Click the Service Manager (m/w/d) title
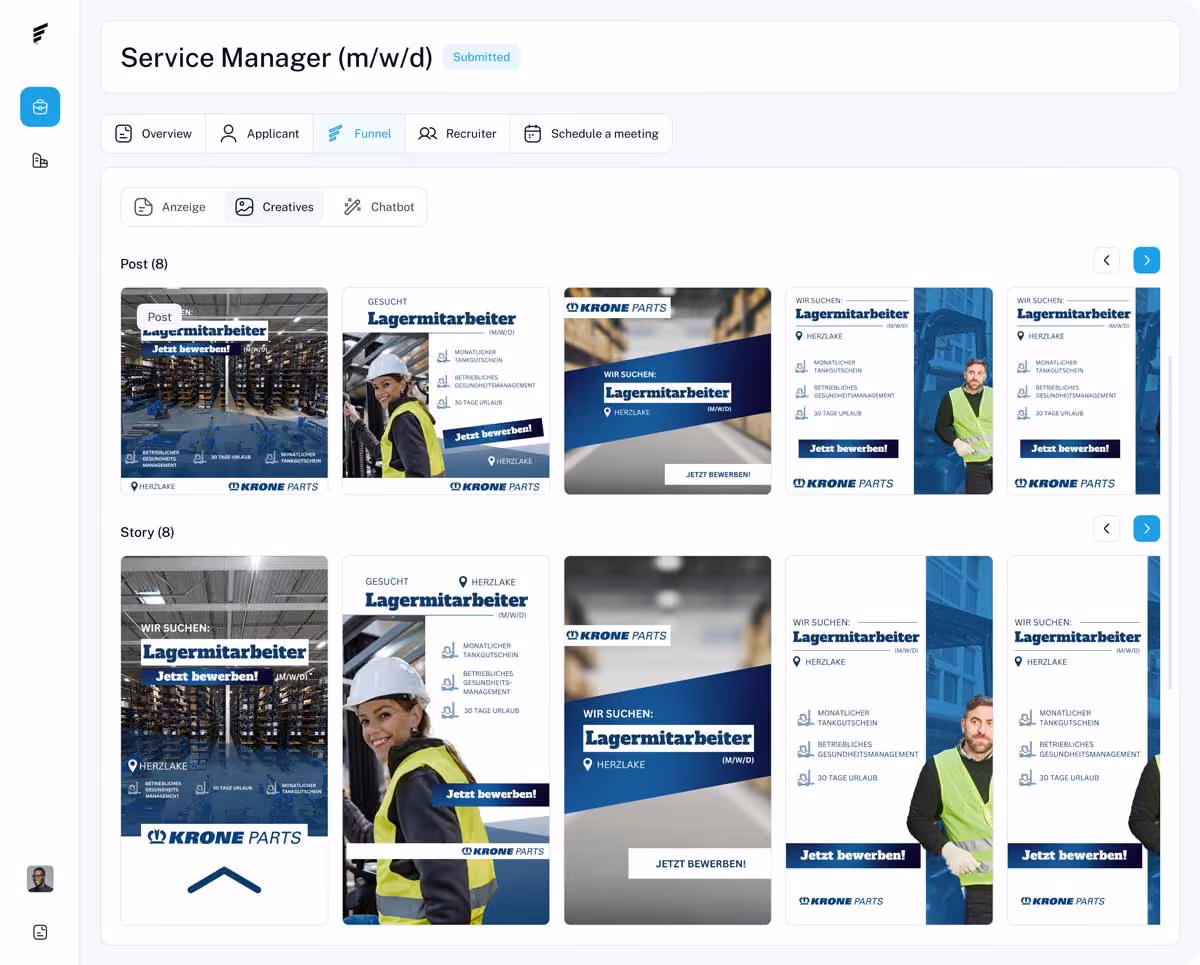This screenshot has height=965, width=1200. pos(276,57)
